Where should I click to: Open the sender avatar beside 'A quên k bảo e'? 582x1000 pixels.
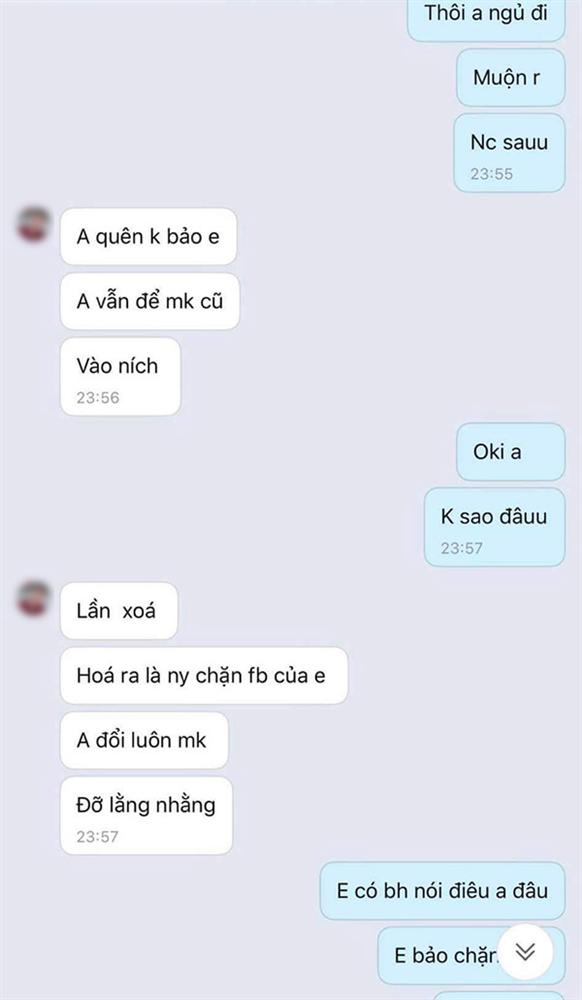[34, 224]
